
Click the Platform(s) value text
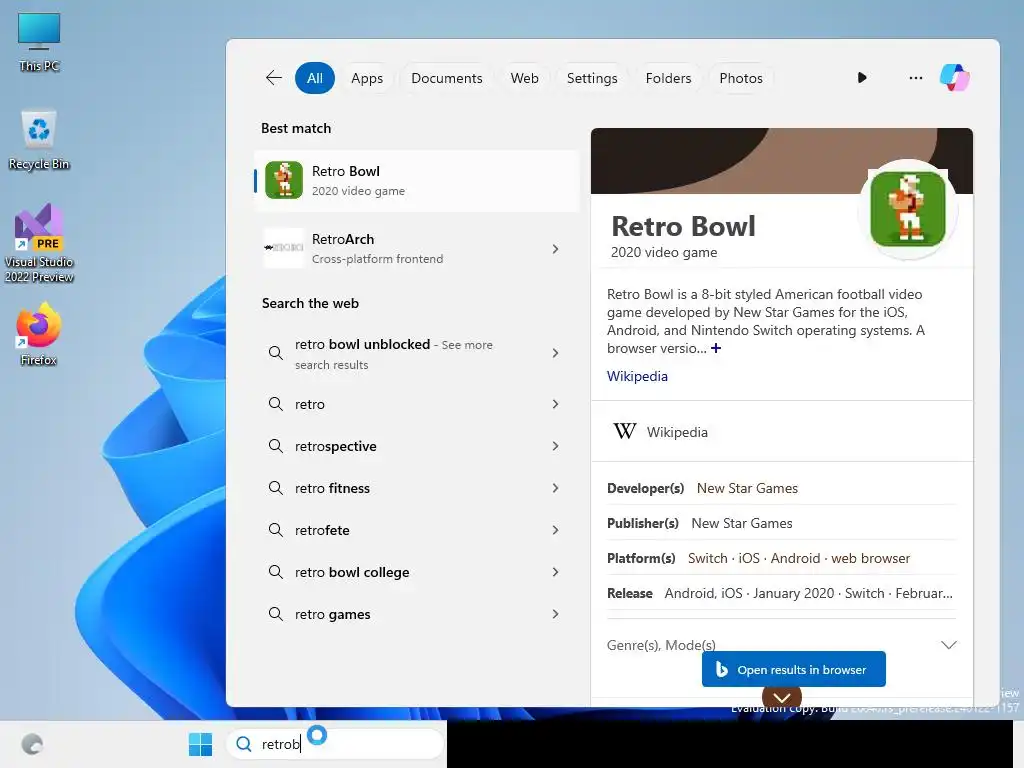[x=799, y=558]
